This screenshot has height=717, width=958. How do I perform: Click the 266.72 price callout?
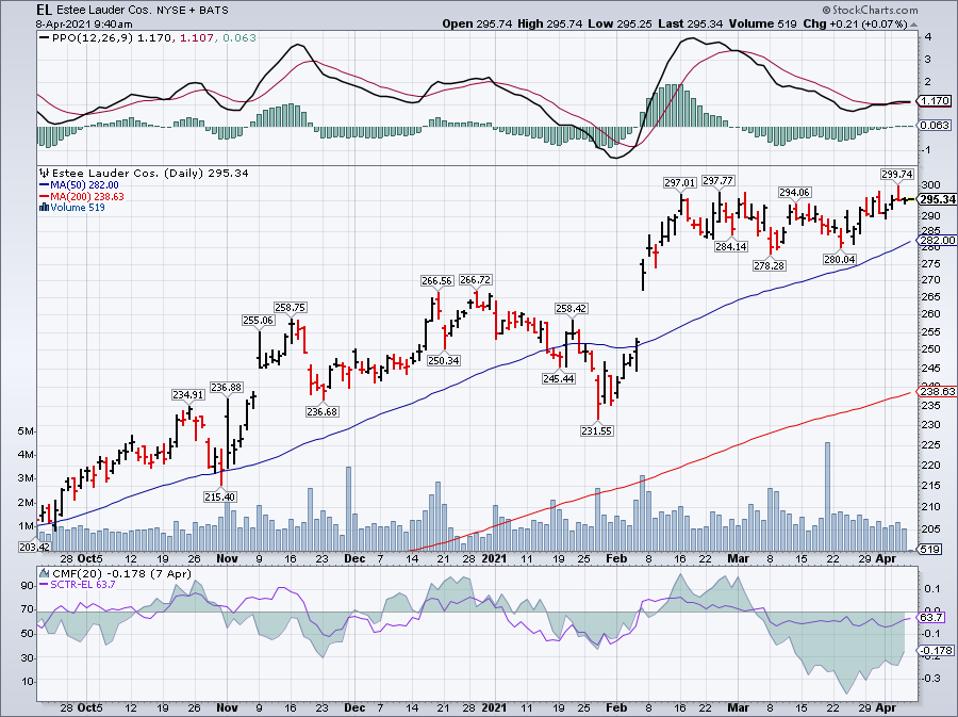tap(475, 280)
